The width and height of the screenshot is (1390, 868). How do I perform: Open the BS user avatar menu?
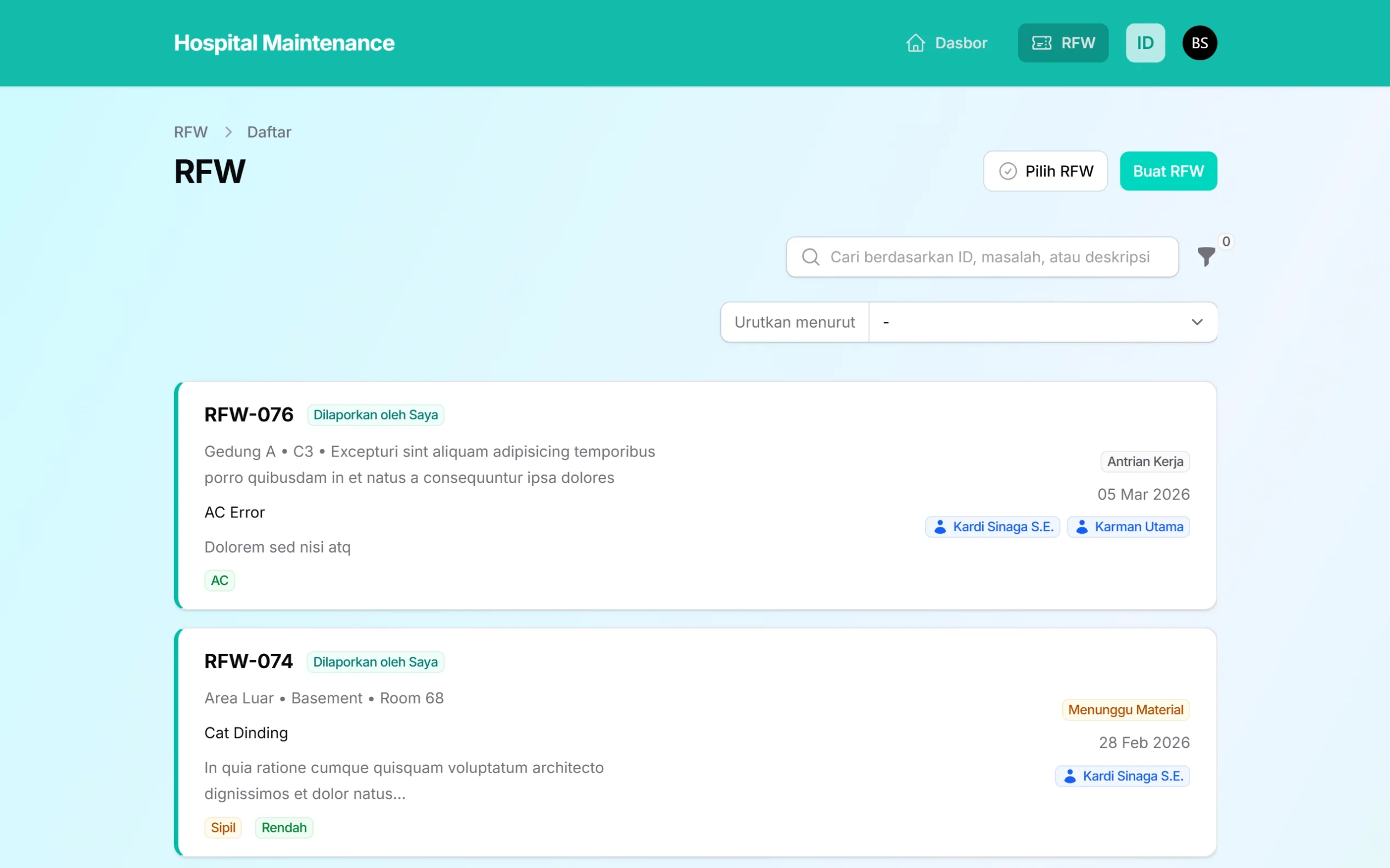1200,43
